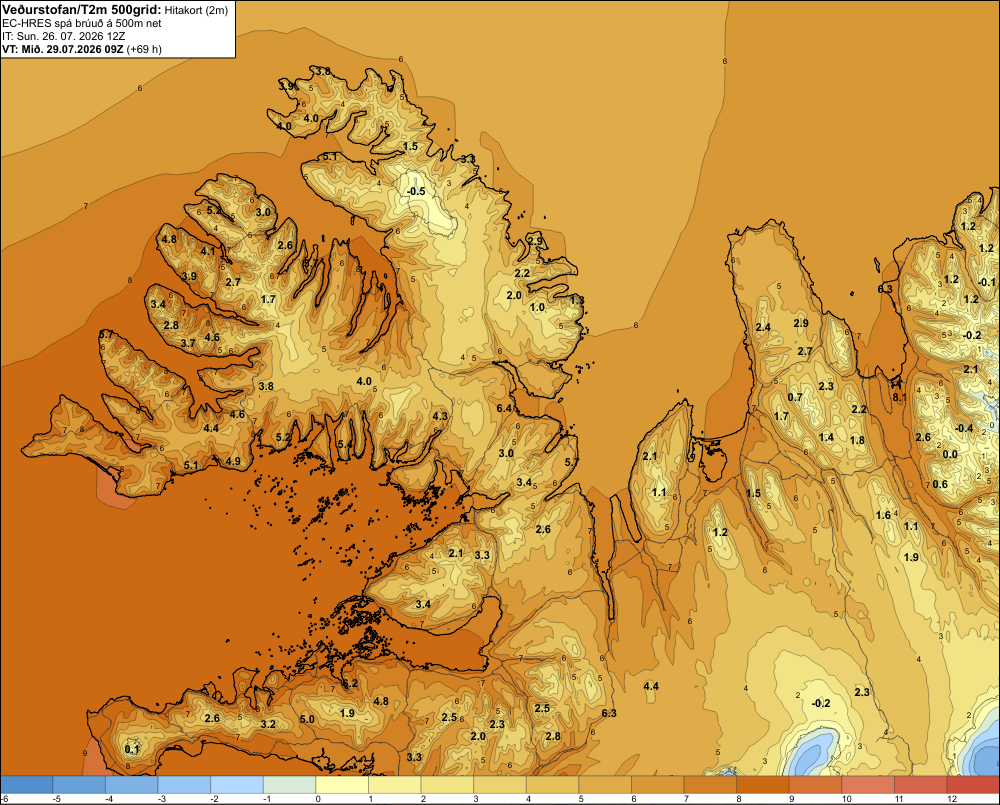The width and height of the screenshot is (1000, 805).
Task: Pick the pale yellow legend swatch between 0 and 1
Action: [342, 785]
